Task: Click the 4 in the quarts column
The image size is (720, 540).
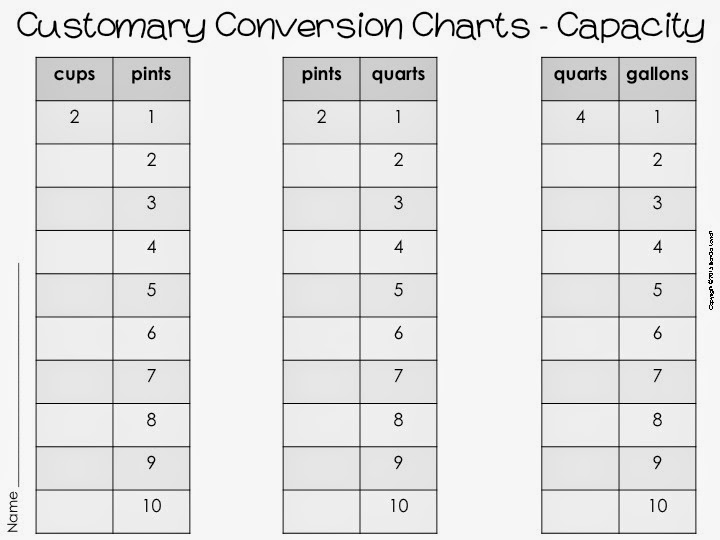Action: coord(580,117)
